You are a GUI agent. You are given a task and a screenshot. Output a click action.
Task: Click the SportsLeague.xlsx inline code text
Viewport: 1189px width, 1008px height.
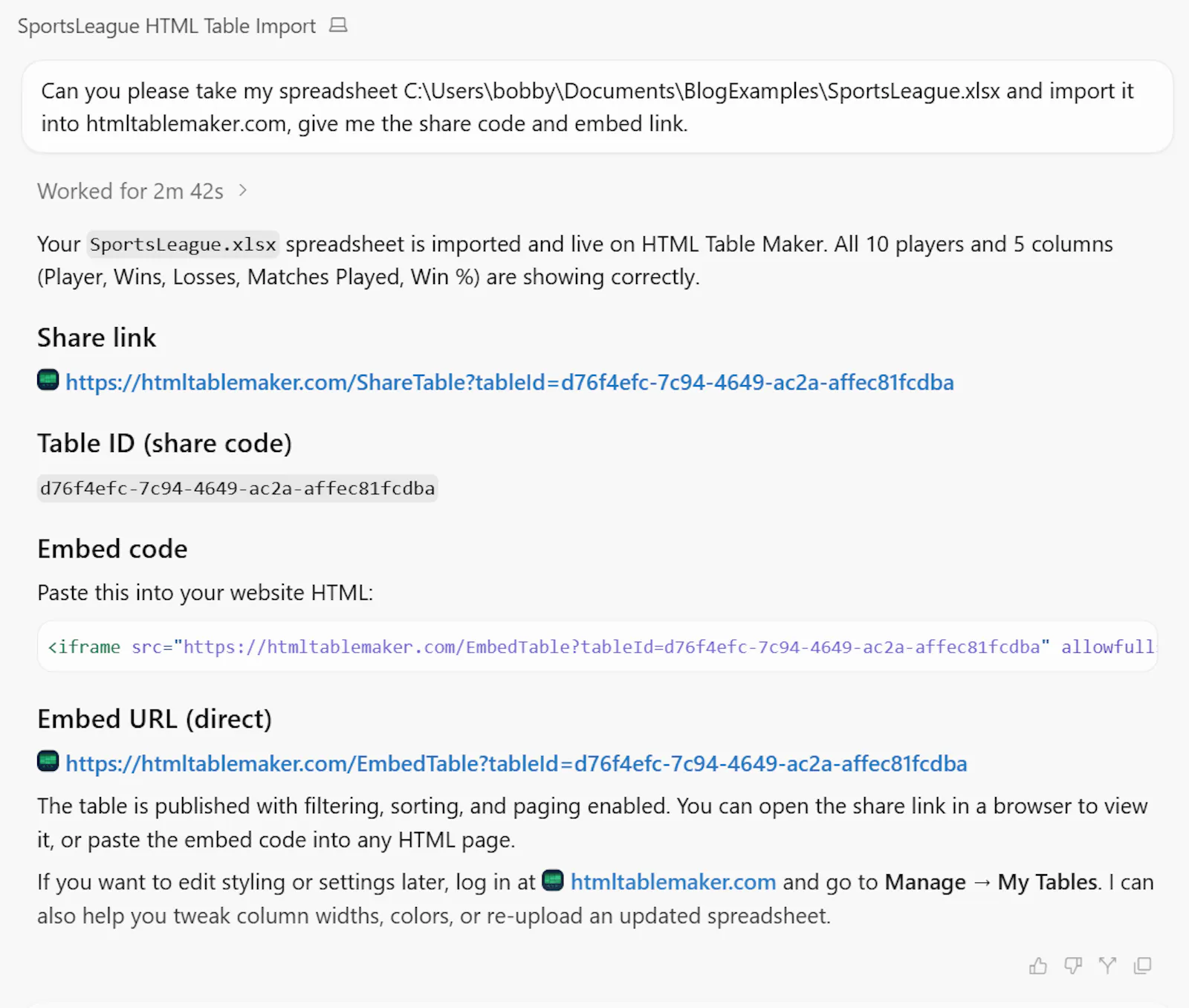click(183, 245)
